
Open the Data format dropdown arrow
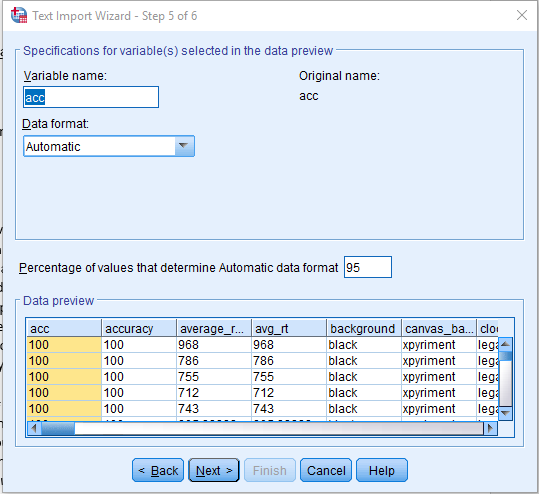click(x=184, y=146)
